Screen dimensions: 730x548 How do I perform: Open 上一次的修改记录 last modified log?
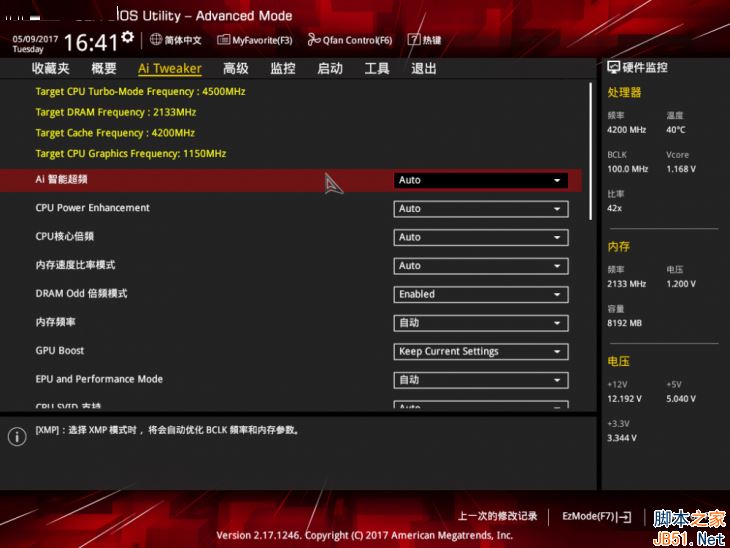click(x=497, y=516)
